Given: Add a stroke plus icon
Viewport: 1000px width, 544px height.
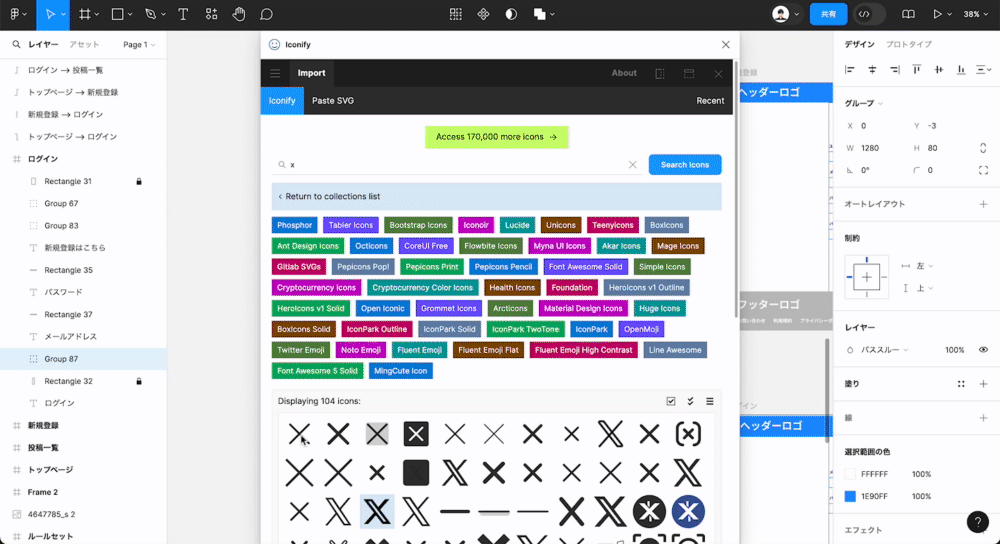Looking at the screenshot, I should [983, 418].
